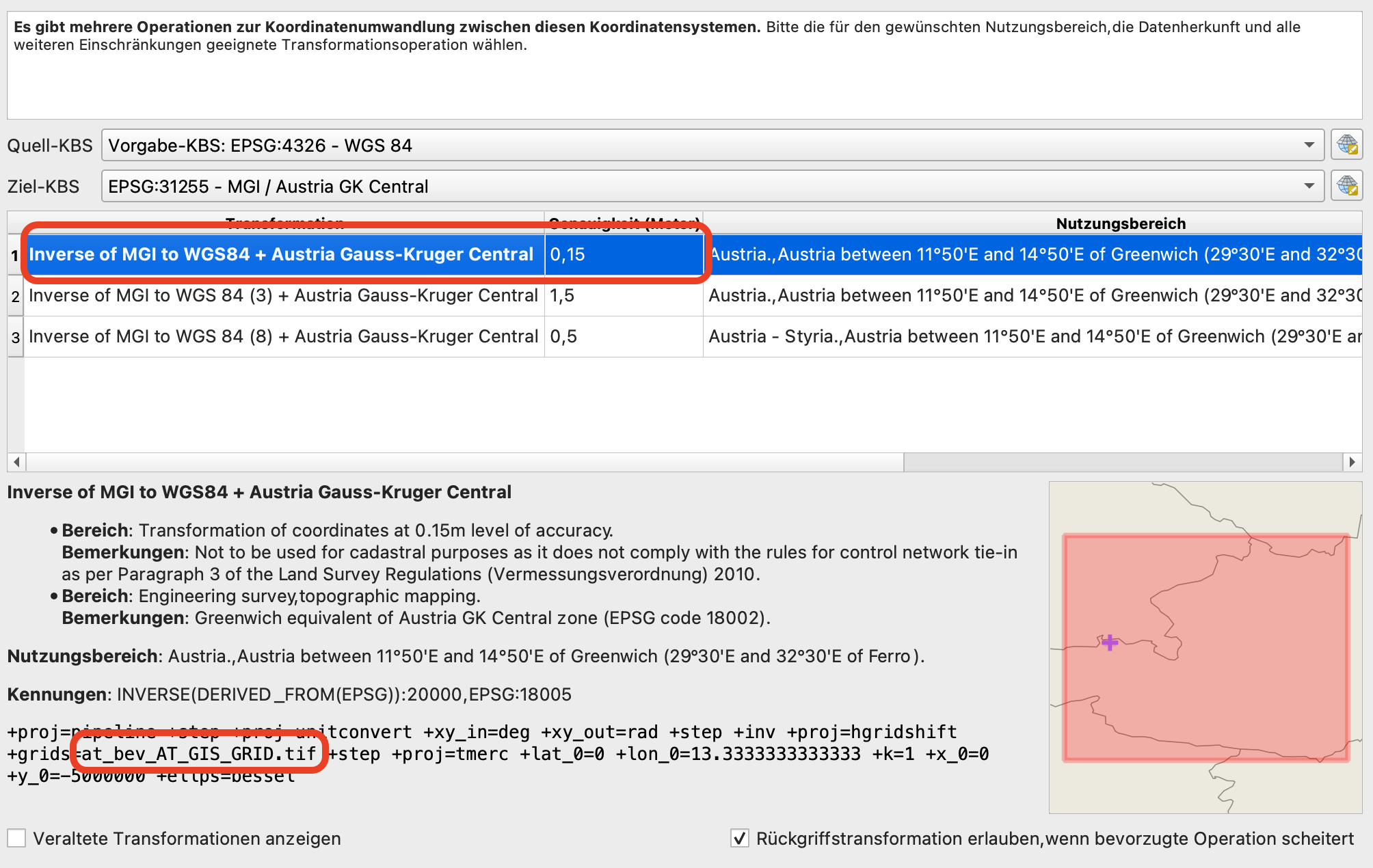Viewport: 1373px width, 868px height.
Task: Select first row Inverse of MGI to WGS84
Action: (280, 254)
